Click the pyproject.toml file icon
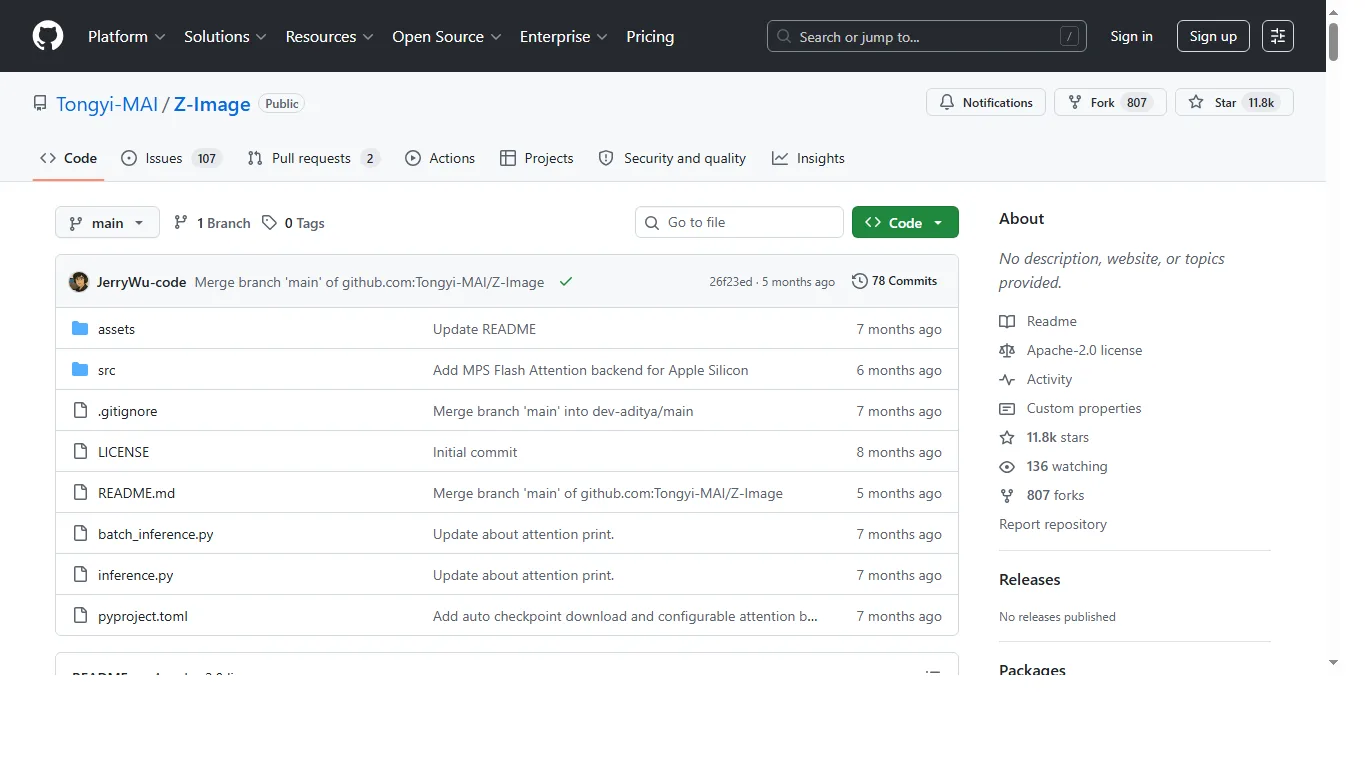The width and height of the screenshot is (1365, 768). [x=81, y=616]
